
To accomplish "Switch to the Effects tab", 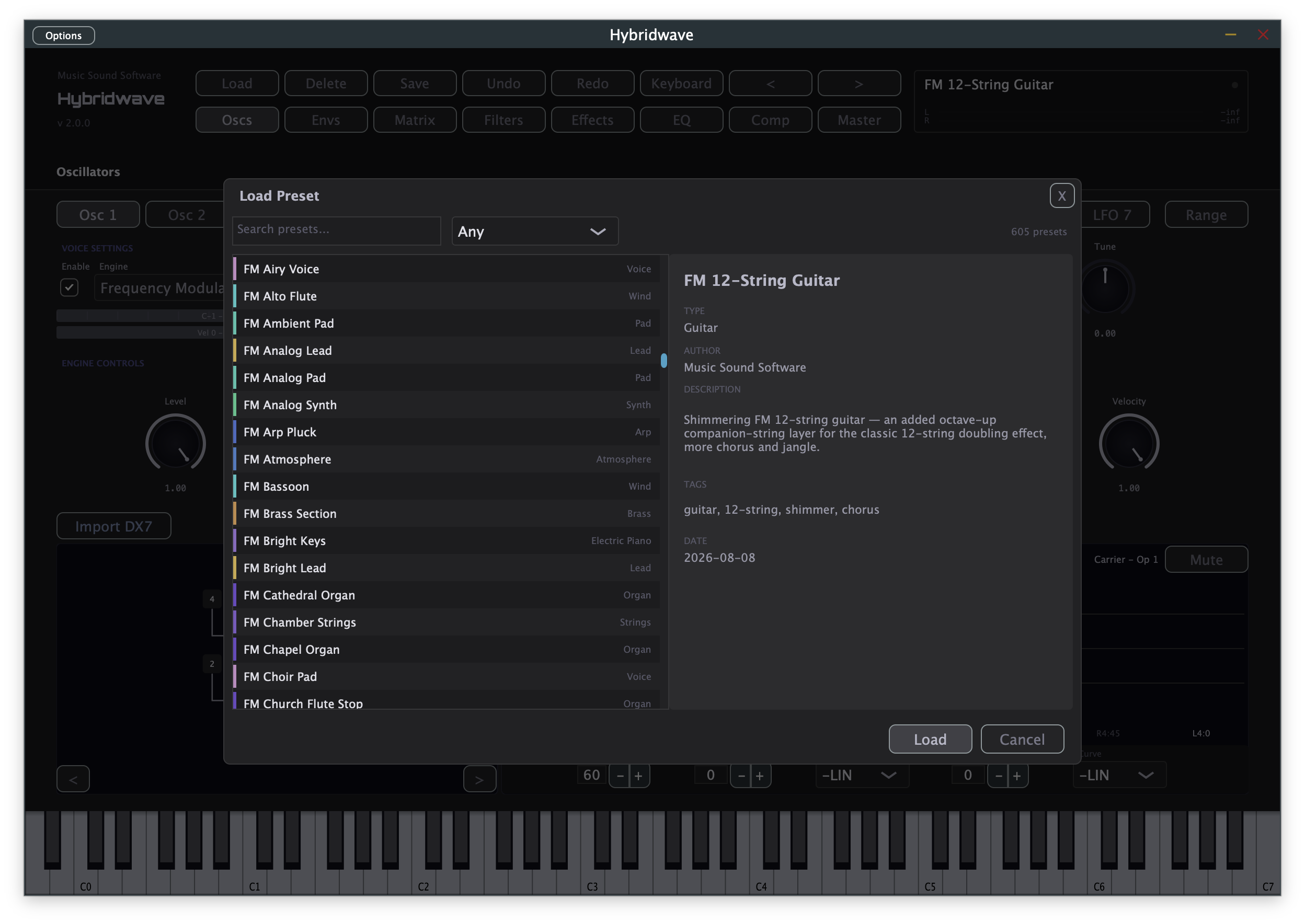I will pos(592,120).
